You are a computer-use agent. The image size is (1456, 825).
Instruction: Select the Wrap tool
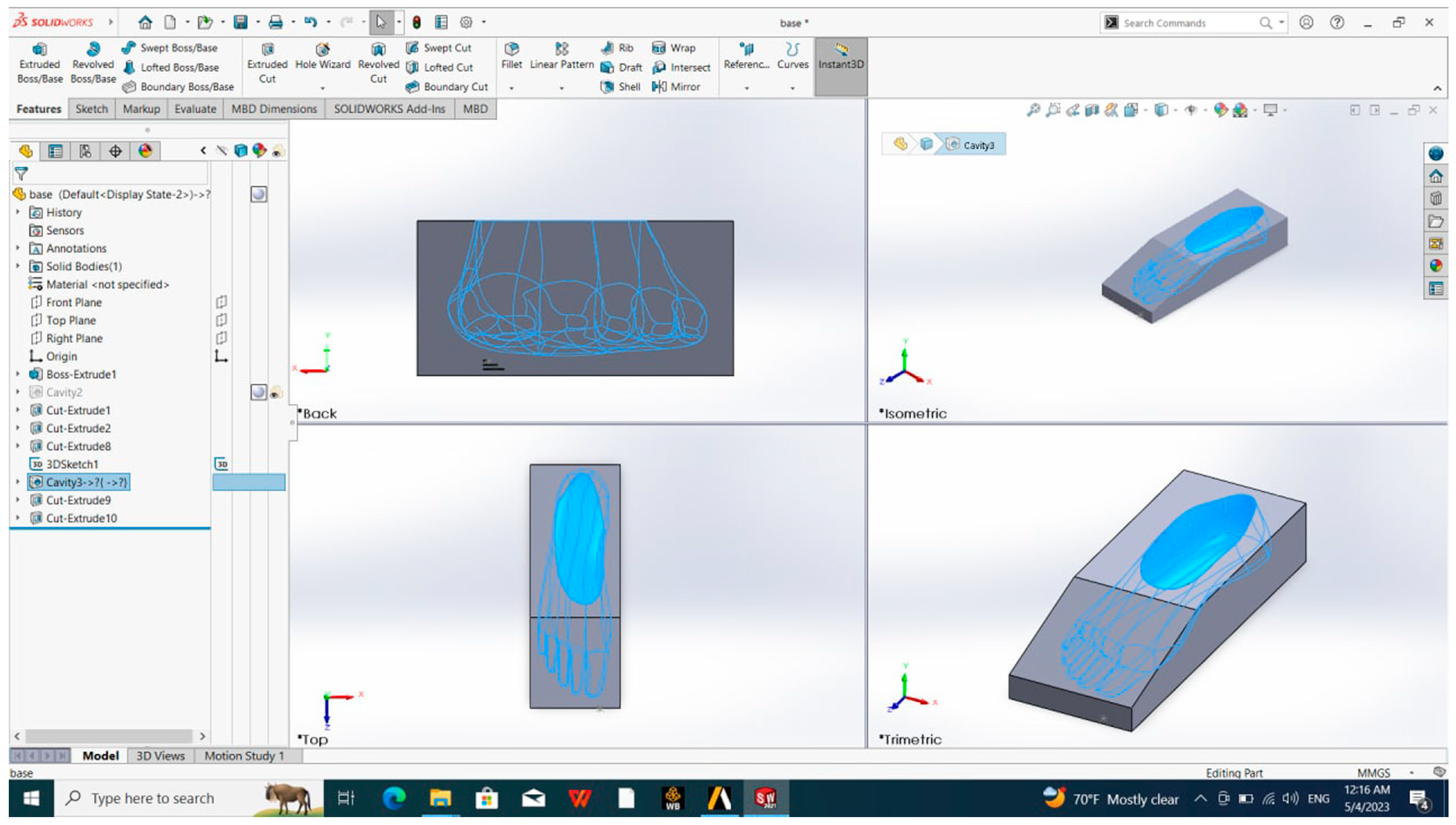(674, 48)
